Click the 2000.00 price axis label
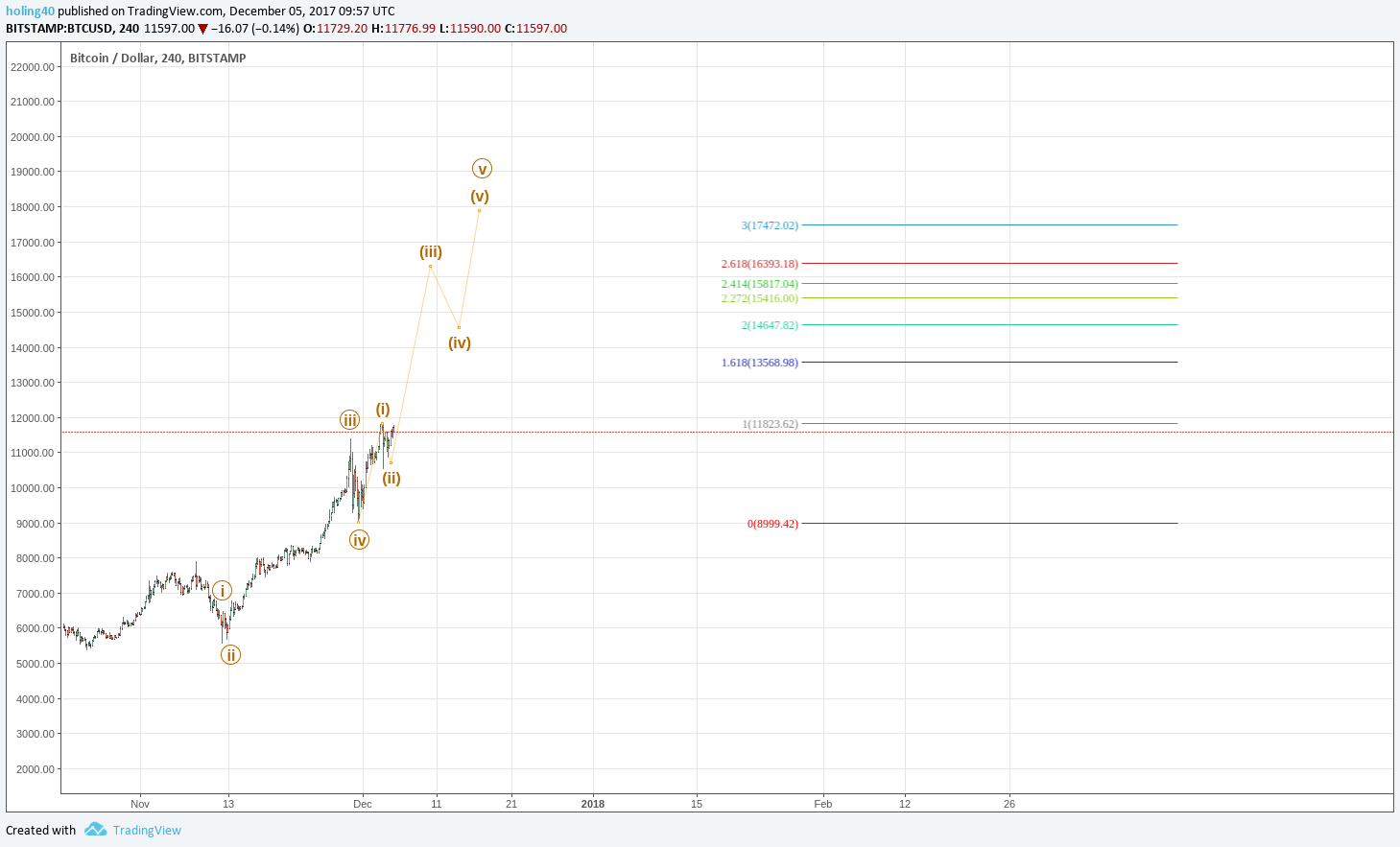Viewport: 1400px width, 847px height. [x=36, y=769]
